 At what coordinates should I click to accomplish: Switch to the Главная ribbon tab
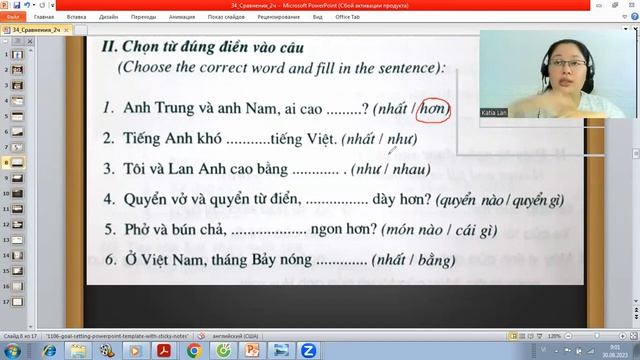click(x=44, y=17)
